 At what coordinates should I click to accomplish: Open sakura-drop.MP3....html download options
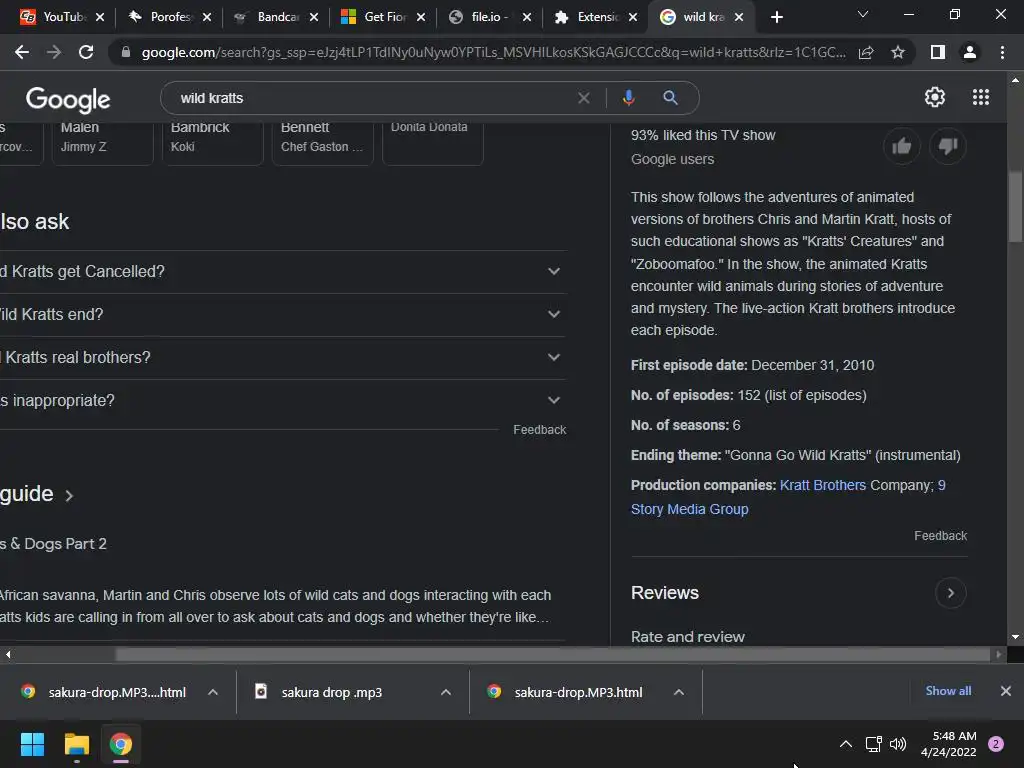[x=213, y=692]
